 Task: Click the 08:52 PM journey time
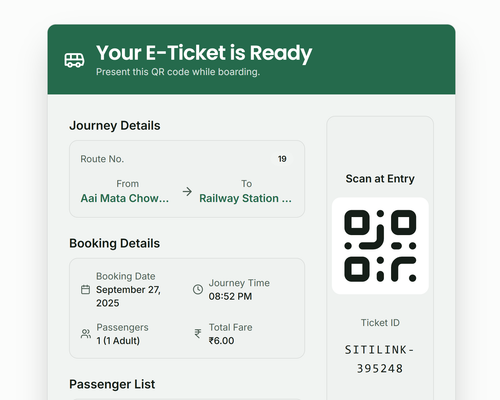[230, 296]
